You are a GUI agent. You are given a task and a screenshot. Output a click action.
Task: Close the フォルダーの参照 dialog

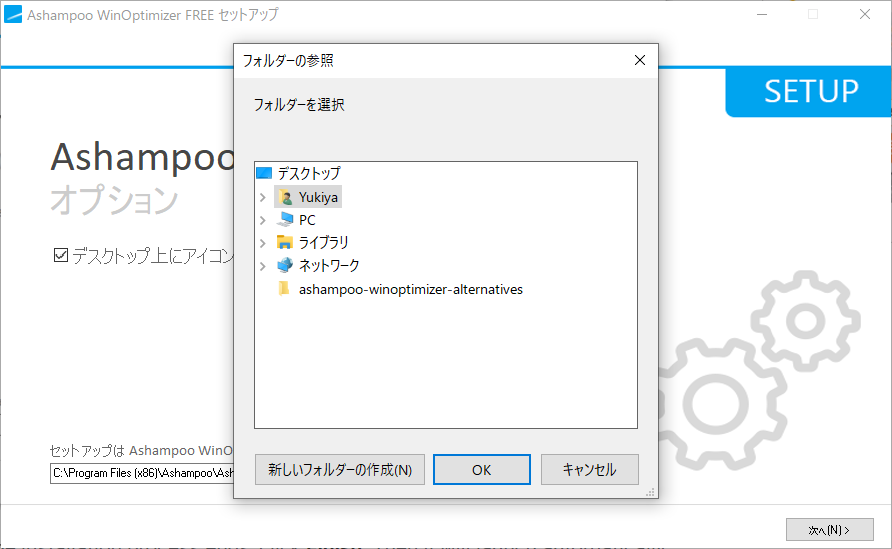640,60
